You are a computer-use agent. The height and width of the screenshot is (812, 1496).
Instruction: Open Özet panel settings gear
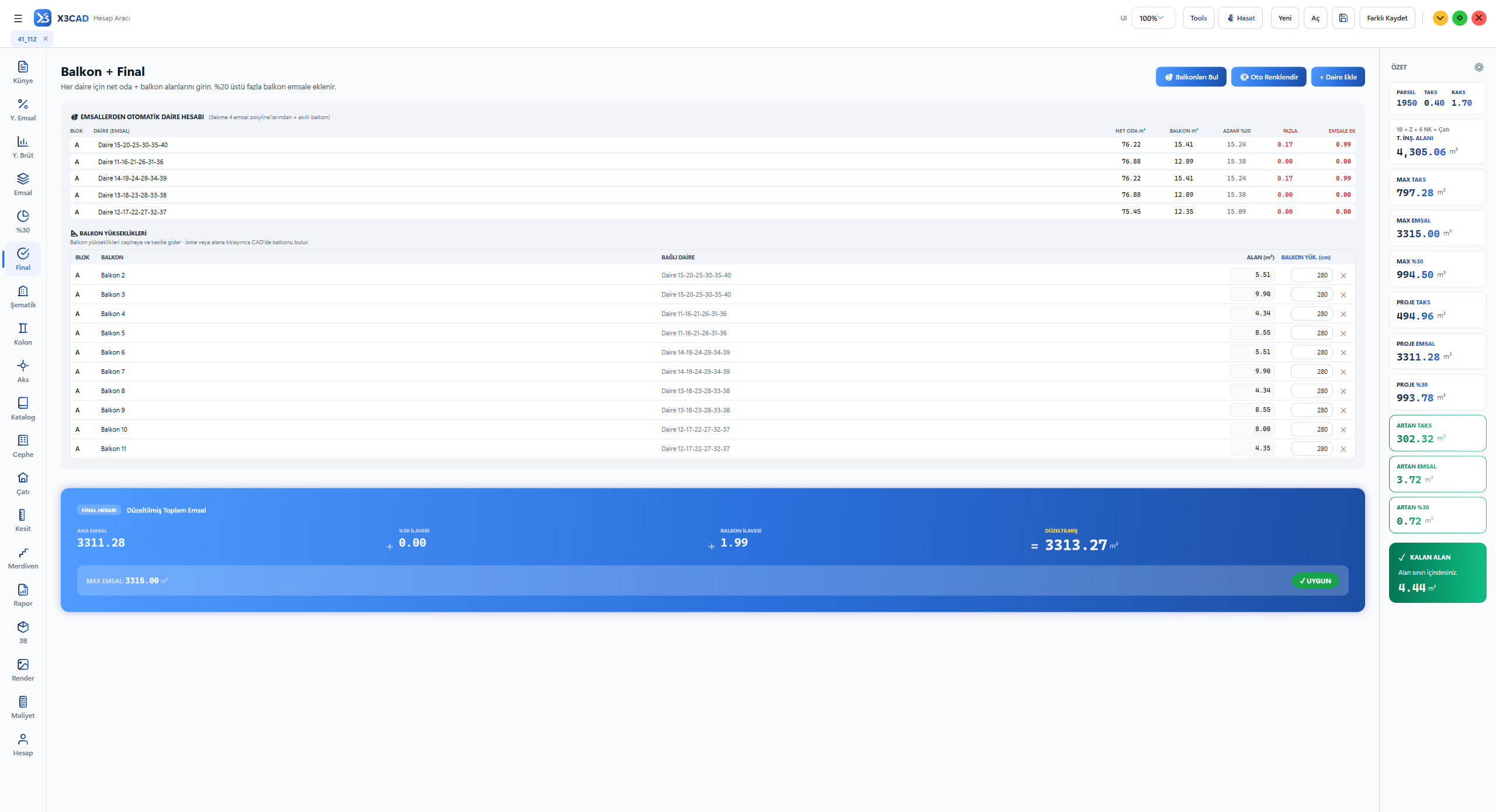[1478, 67]
